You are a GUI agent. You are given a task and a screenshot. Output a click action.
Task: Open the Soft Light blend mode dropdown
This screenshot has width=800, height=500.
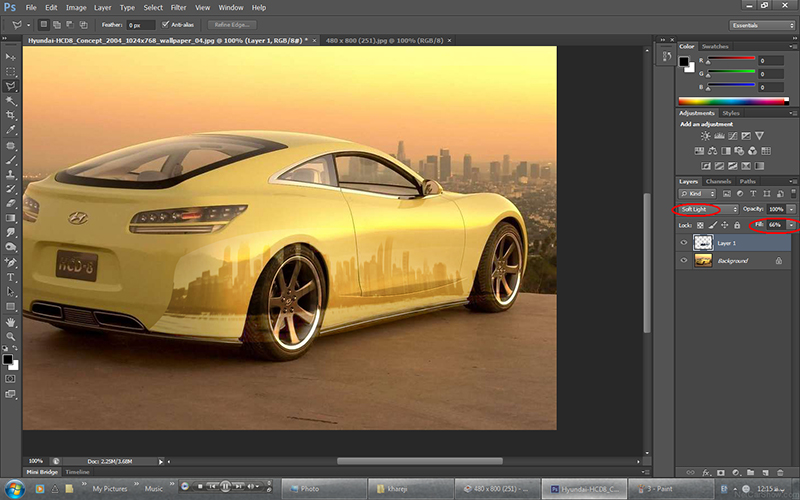tap(708, 209)
